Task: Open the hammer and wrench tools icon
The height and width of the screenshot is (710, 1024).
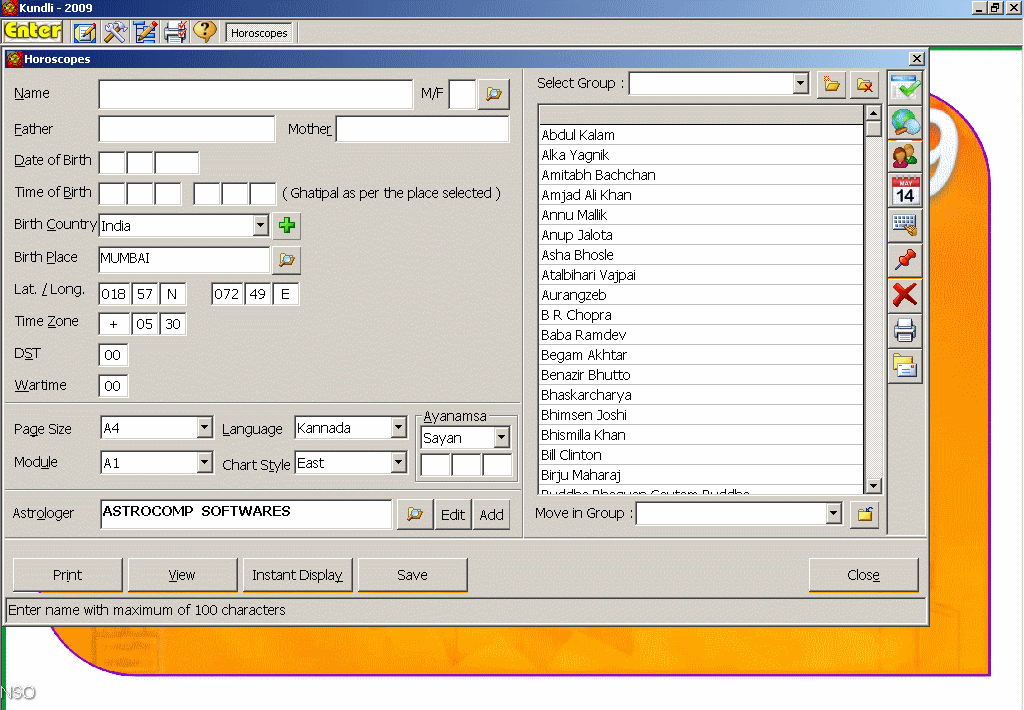Action: (116, 32)
